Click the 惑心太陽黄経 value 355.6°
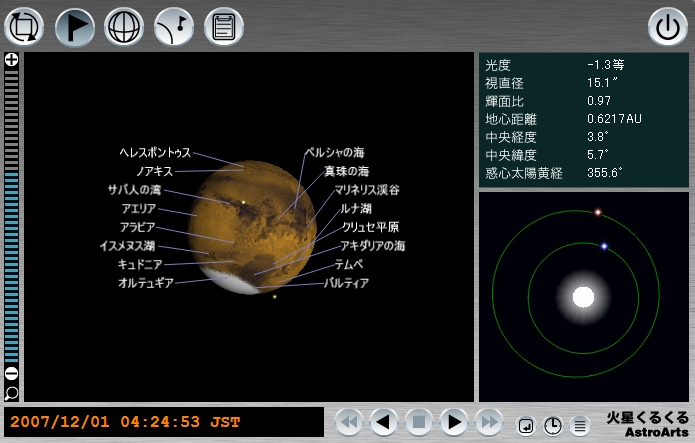The height and width of the screenshot is (443, 695). click(x=605, y=172)
